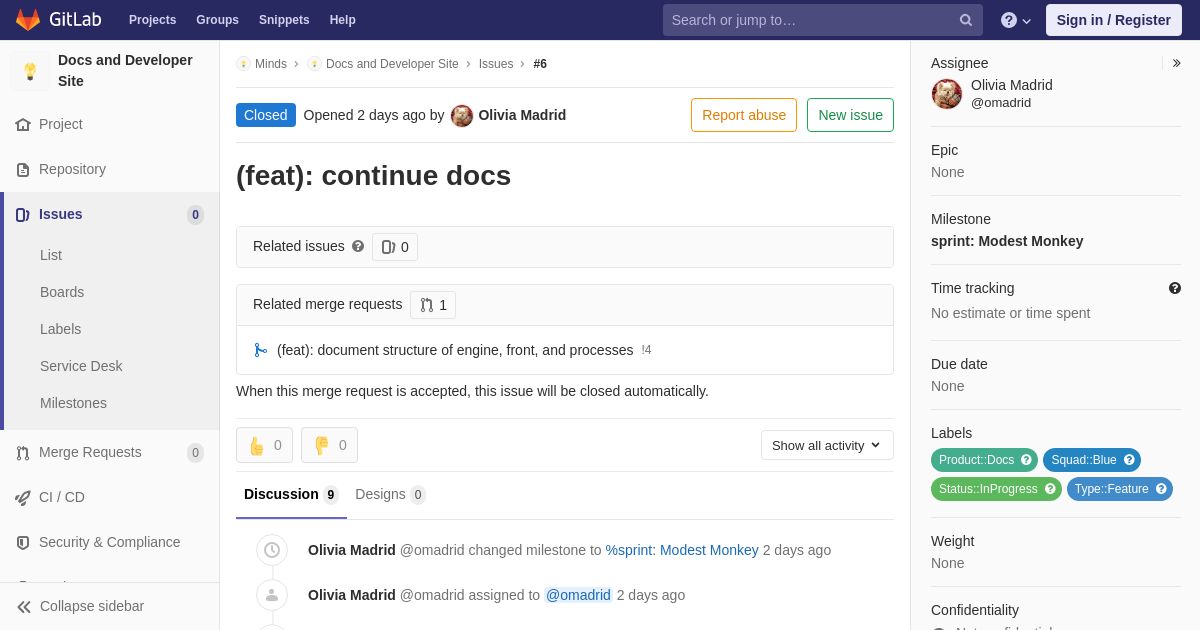Click the thumbs down reaction

click(x=329, y=445)
